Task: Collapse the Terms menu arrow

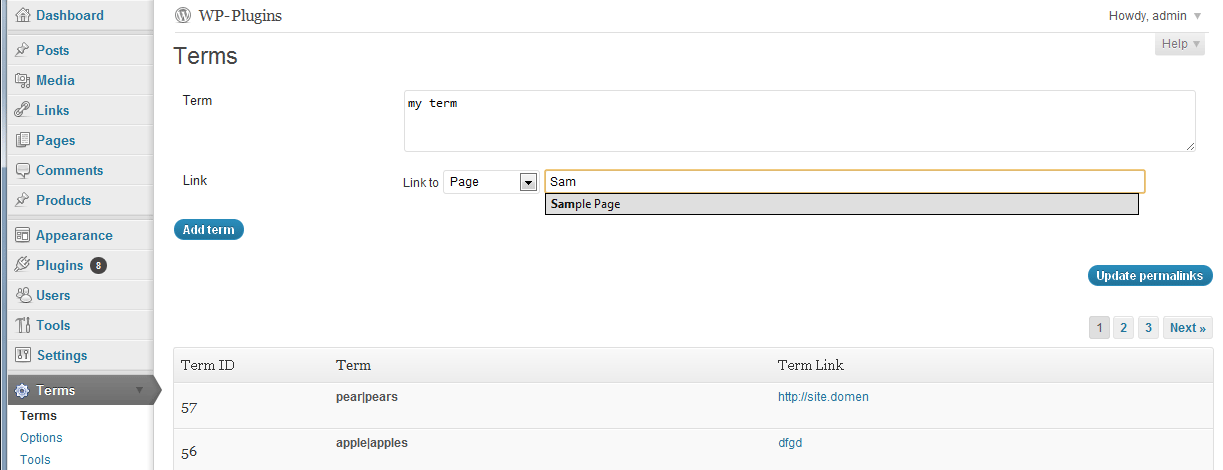Action: coord(140,390)
